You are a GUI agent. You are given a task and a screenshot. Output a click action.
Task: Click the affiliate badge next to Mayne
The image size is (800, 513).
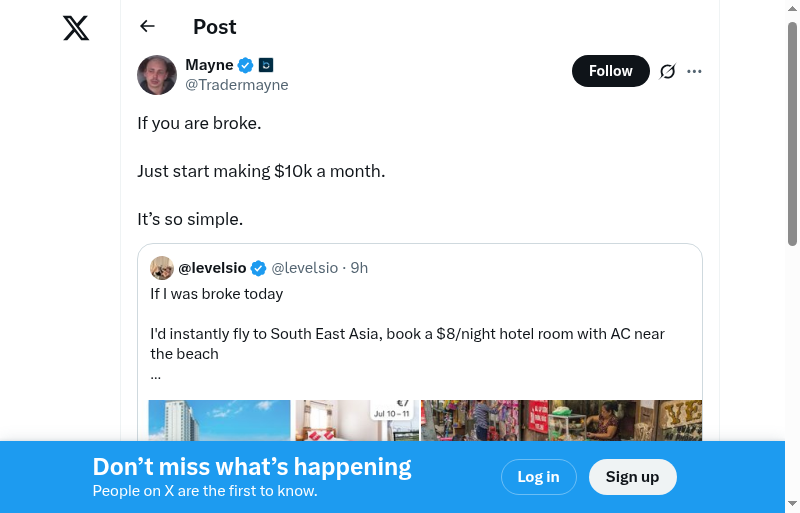point(266,65)
